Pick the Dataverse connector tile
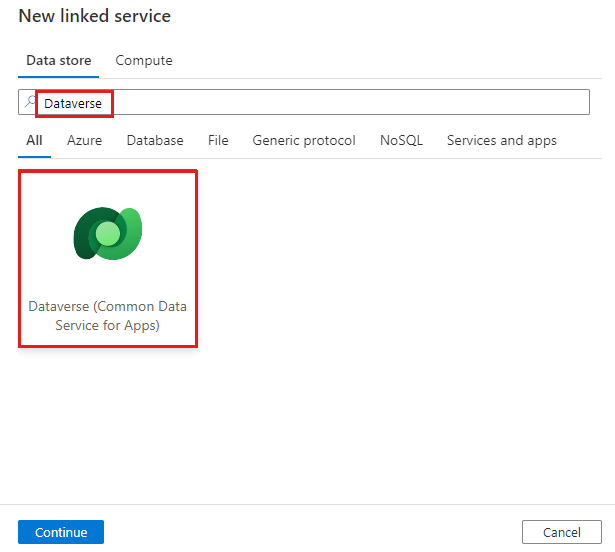 108,258
